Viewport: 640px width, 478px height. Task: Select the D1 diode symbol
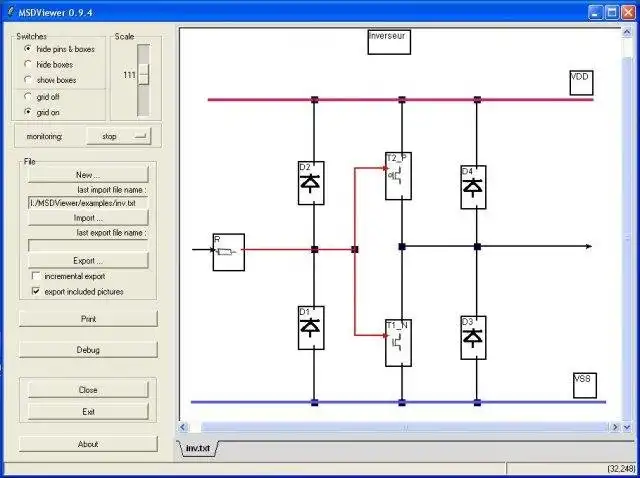311,328
